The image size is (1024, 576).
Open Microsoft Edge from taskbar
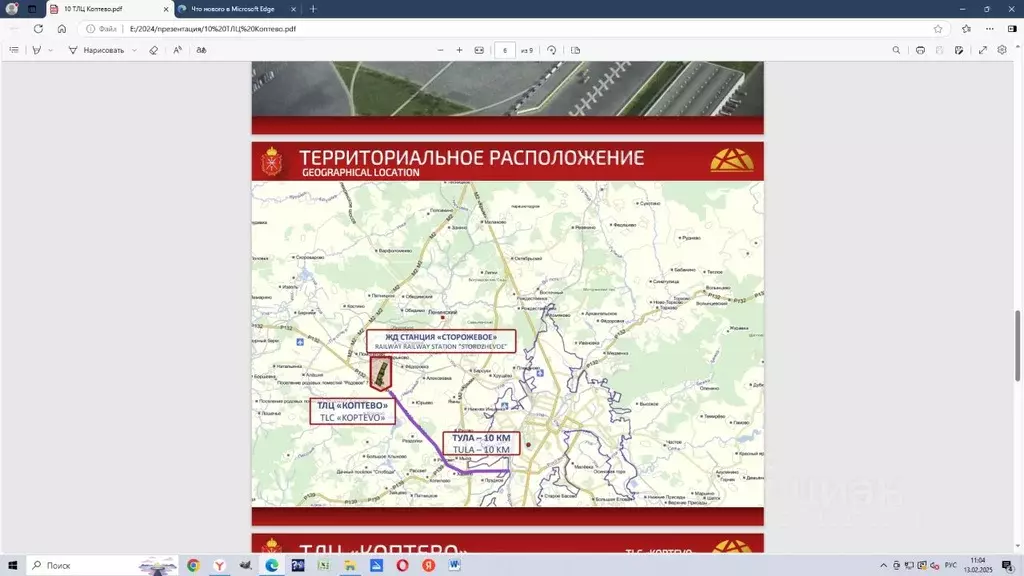(272, 566)
